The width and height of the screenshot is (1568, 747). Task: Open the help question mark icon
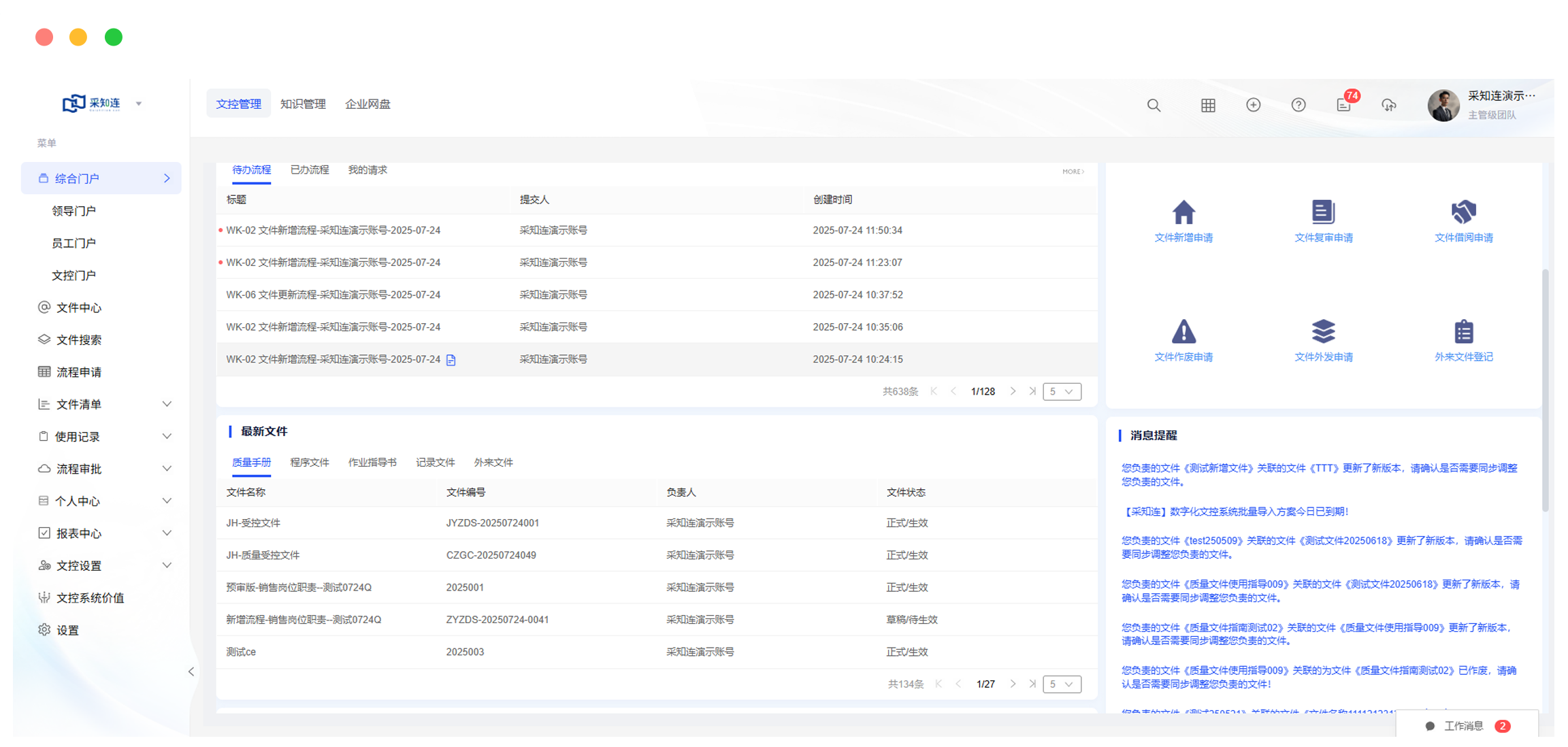pos(1298,105)
